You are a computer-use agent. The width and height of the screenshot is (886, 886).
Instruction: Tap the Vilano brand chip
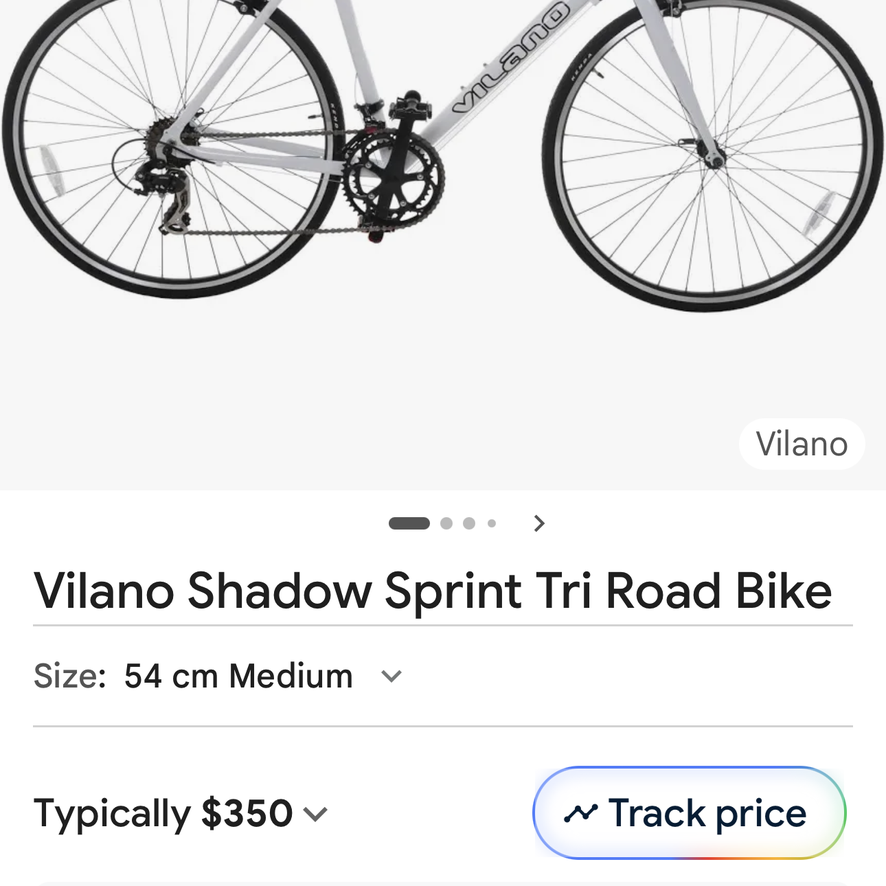pyautogui.click(x=802, y=444)
